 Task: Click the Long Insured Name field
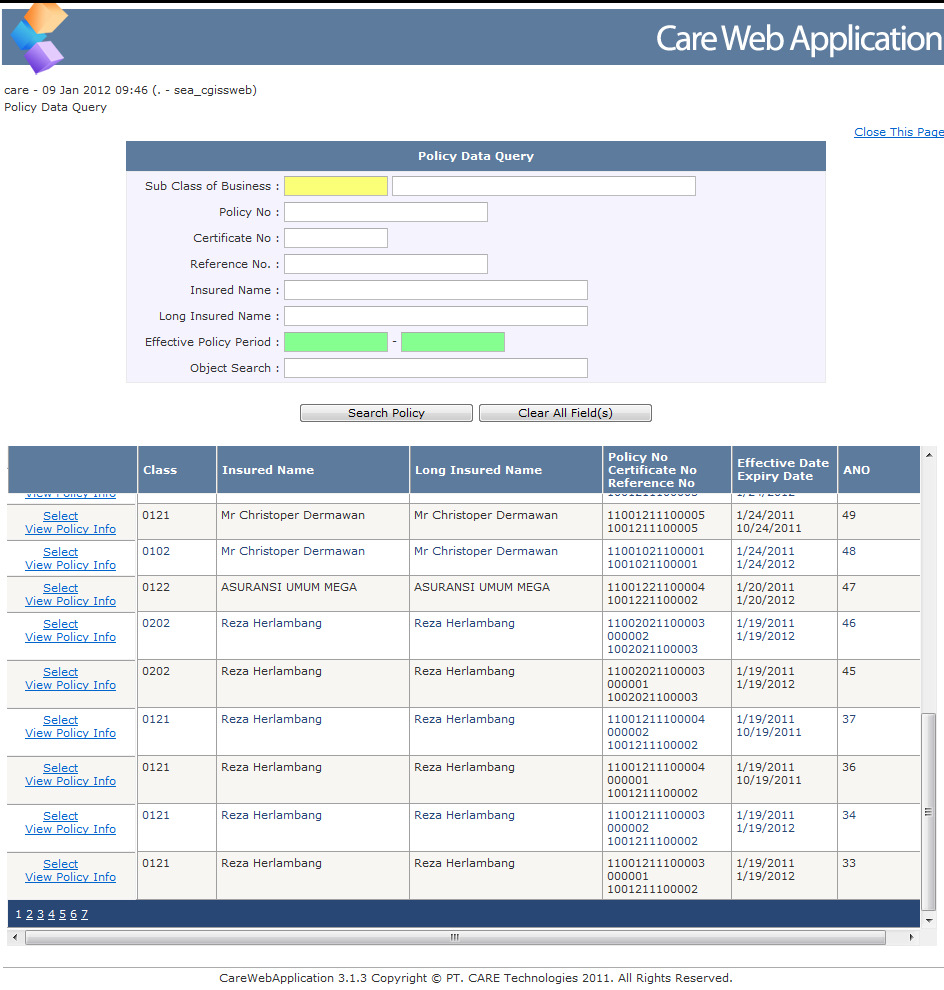[x=435, y=316]
